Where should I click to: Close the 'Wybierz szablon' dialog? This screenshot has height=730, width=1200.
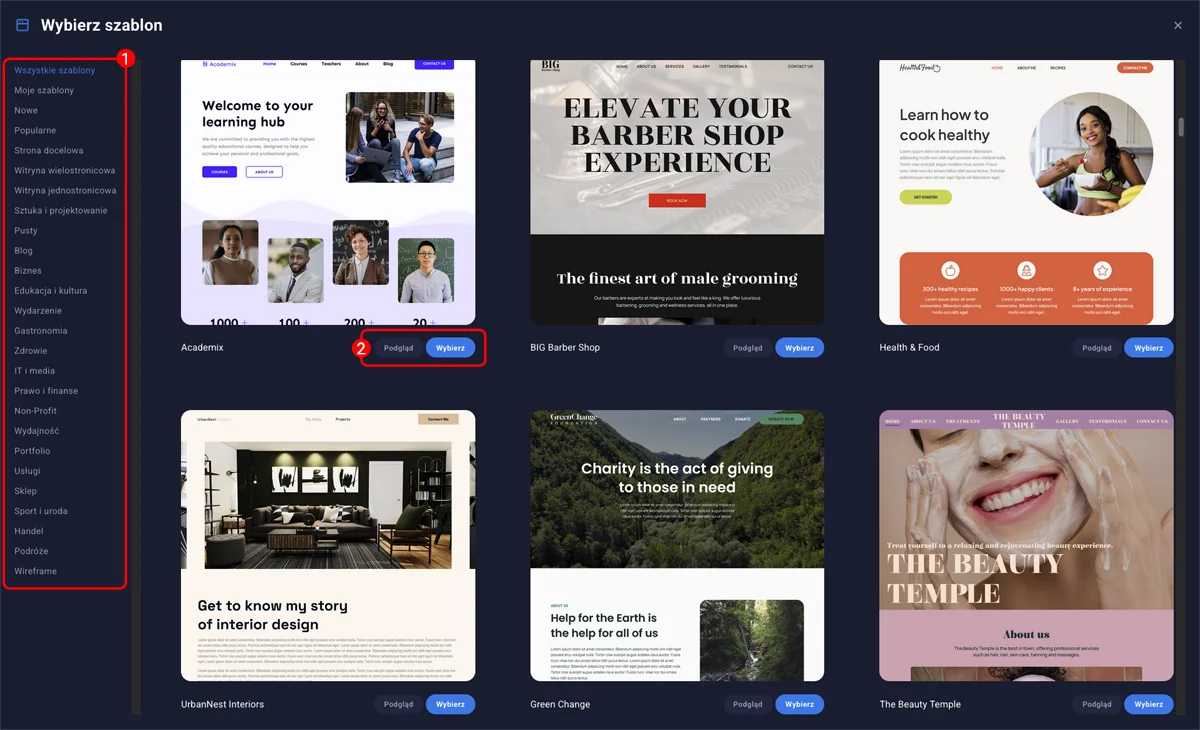tap(1178, 25)
